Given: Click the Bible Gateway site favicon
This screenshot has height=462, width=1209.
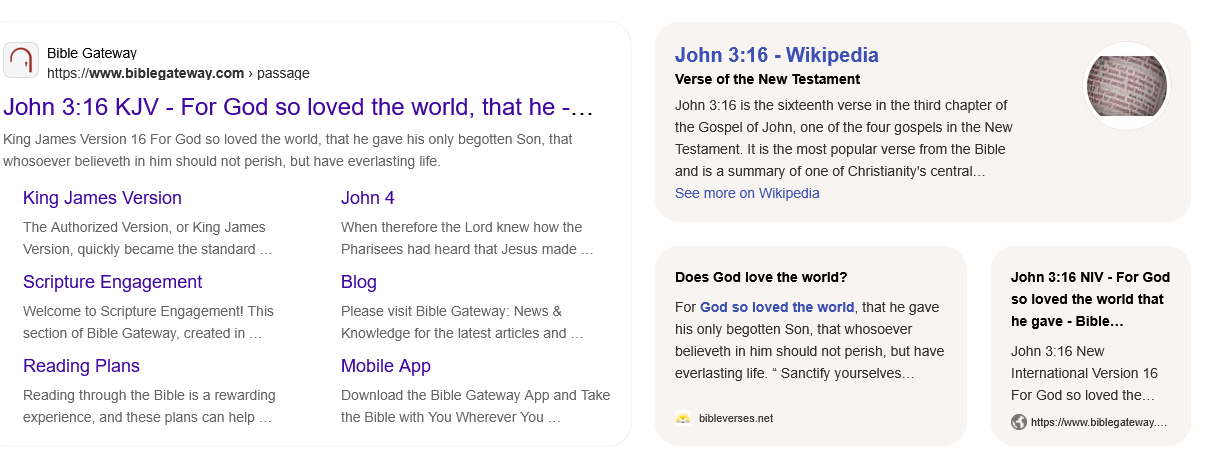Looking at the screenshot, I should 21,61.
